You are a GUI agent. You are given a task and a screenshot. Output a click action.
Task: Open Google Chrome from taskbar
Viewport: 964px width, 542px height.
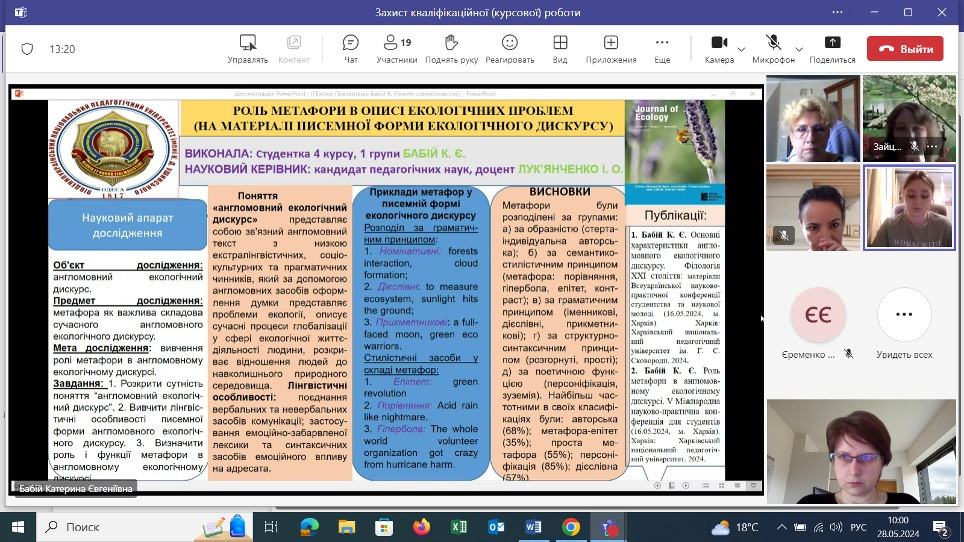[x=571, y=527]
